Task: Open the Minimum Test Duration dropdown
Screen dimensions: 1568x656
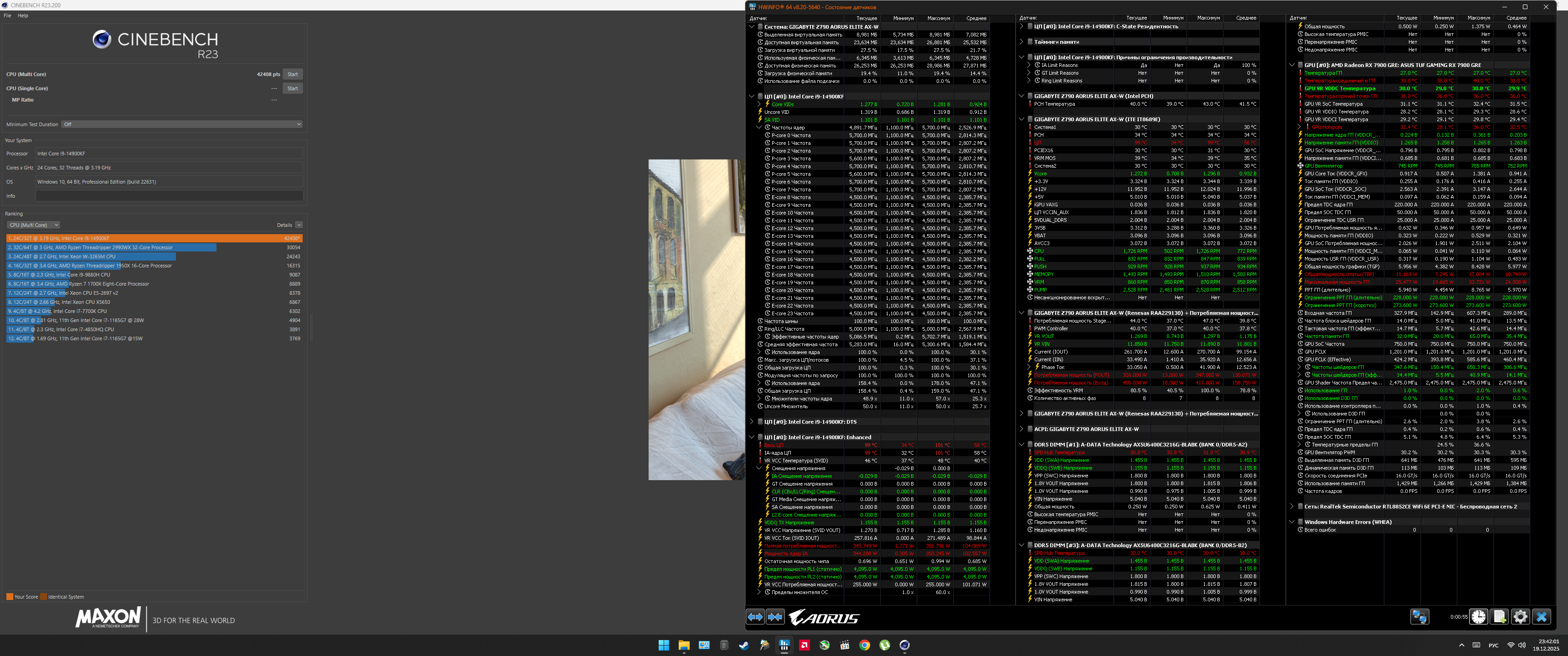Action: [x=183, y=124]
